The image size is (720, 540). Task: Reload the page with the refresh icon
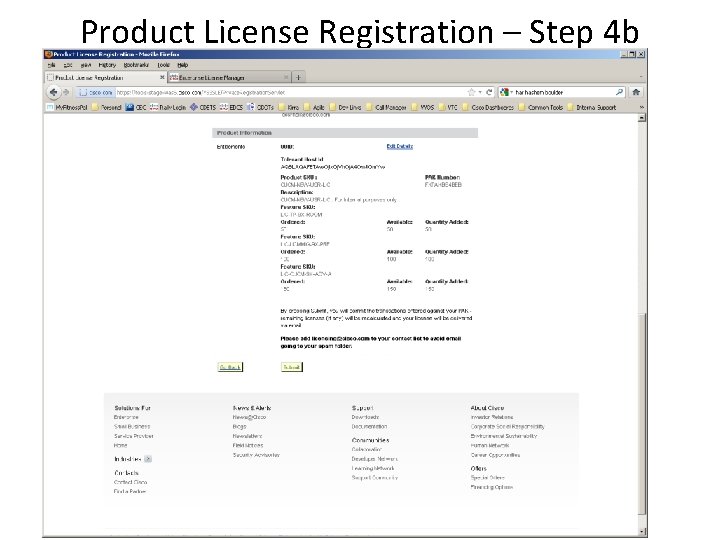(x=489, y=92)
